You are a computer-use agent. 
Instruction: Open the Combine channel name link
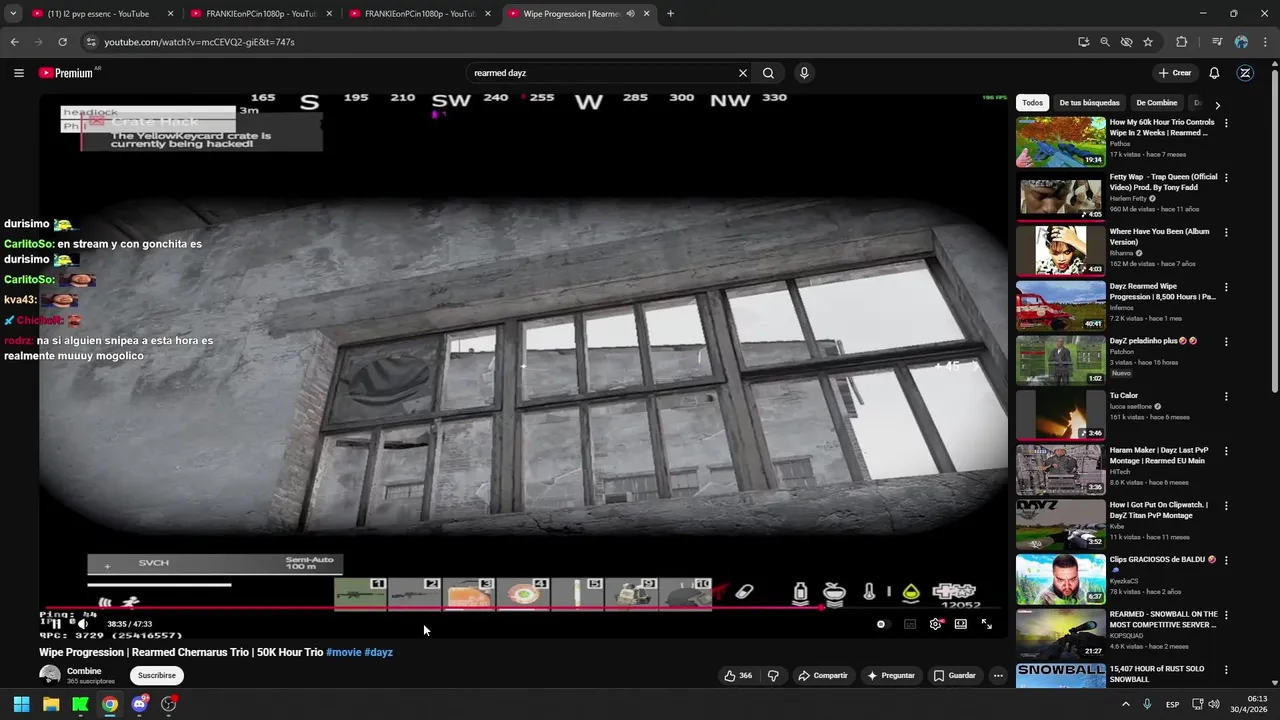coord(84,671)
